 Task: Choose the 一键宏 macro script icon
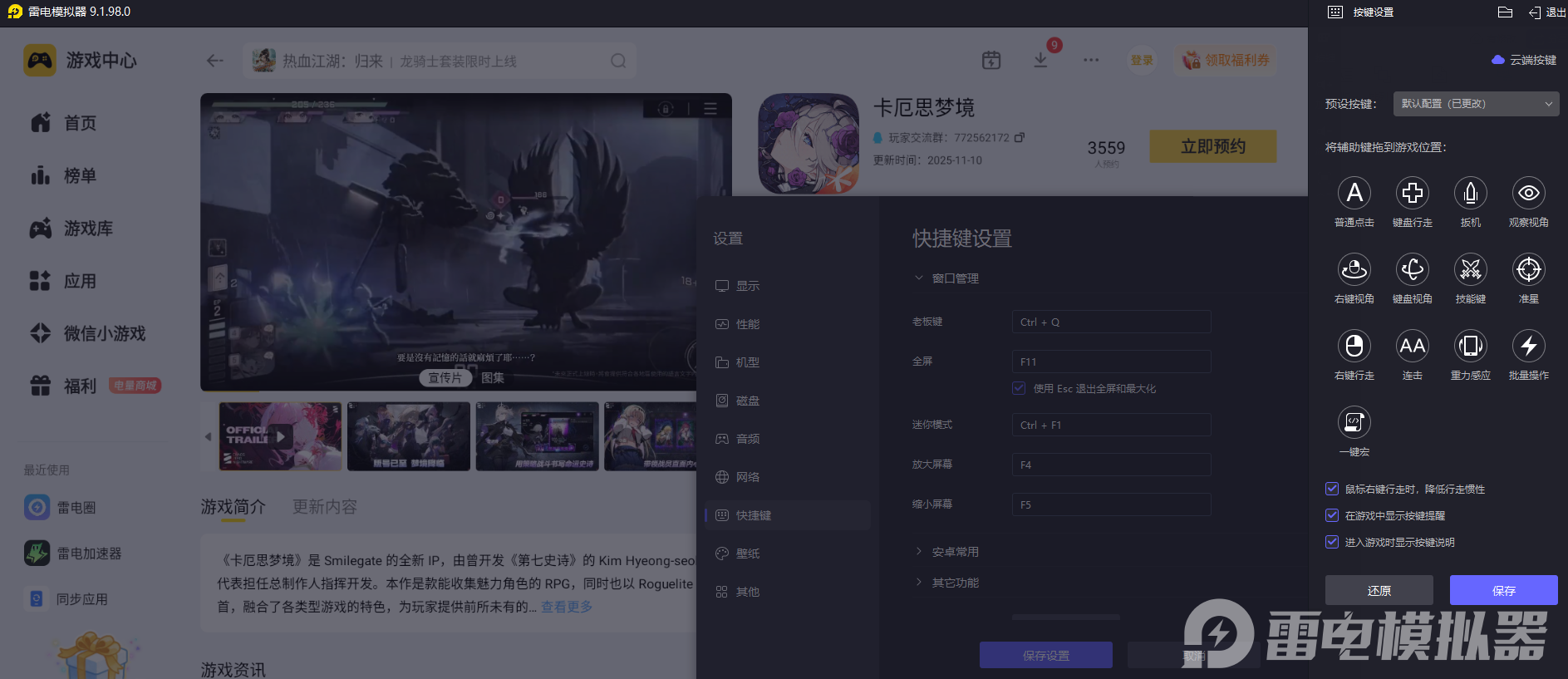click(1354, 422)
